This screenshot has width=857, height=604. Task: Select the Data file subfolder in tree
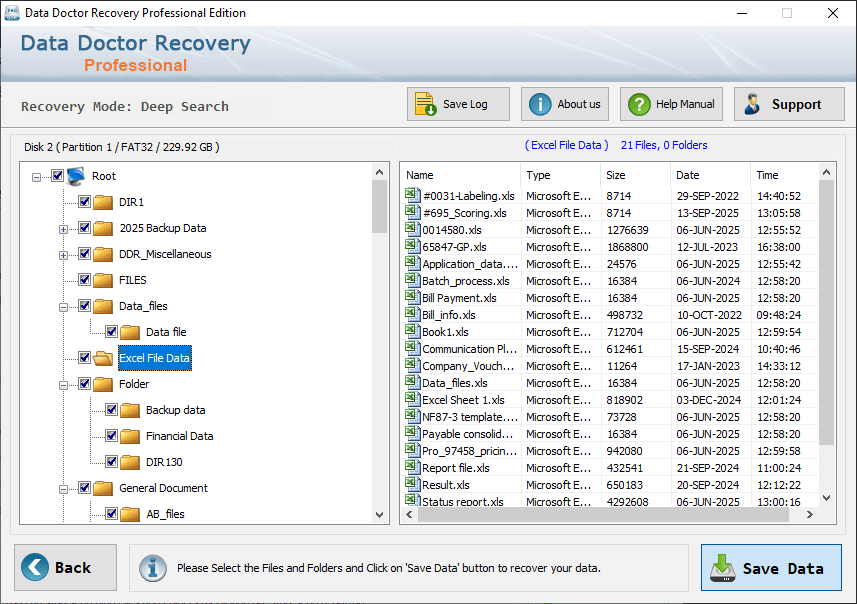(x=166, y=332)
